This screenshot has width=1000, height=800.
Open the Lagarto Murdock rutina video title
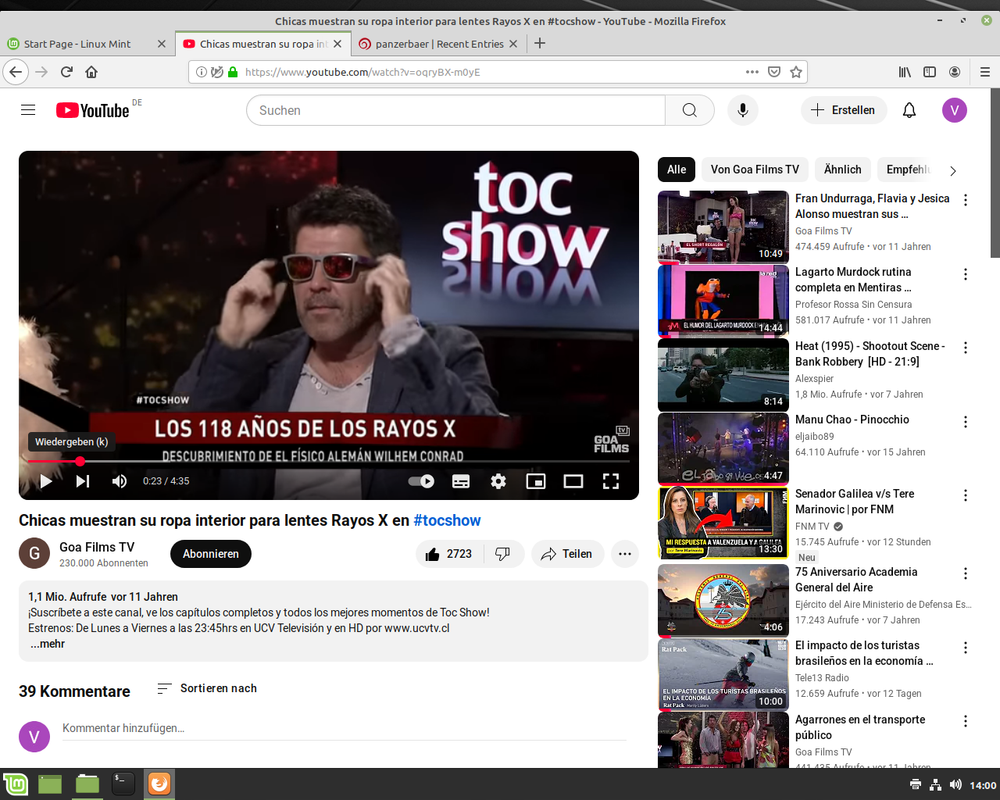pyautogui.click(x=853, y=279)
